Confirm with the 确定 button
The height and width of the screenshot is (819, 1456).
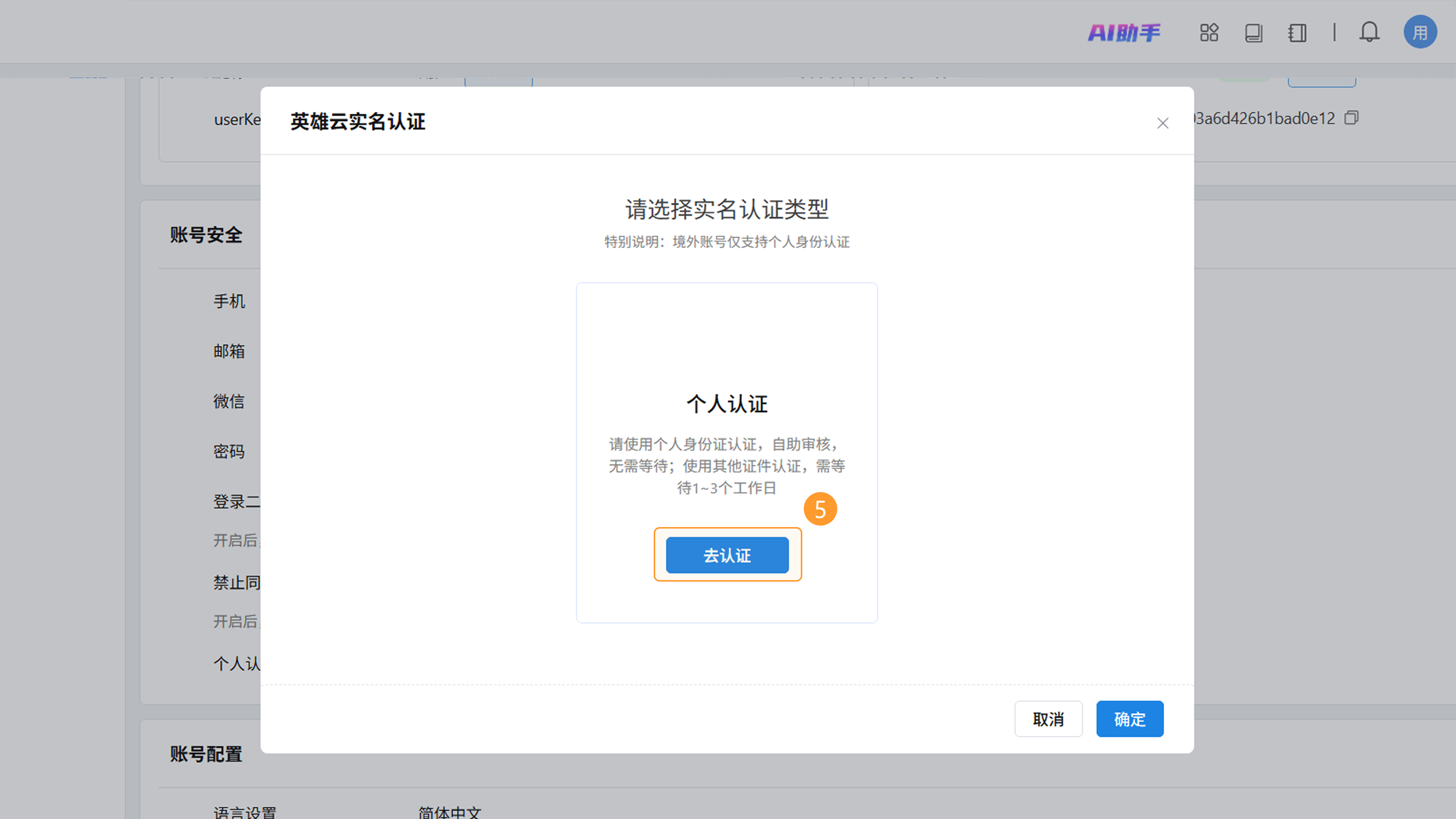coord(1129,719)
